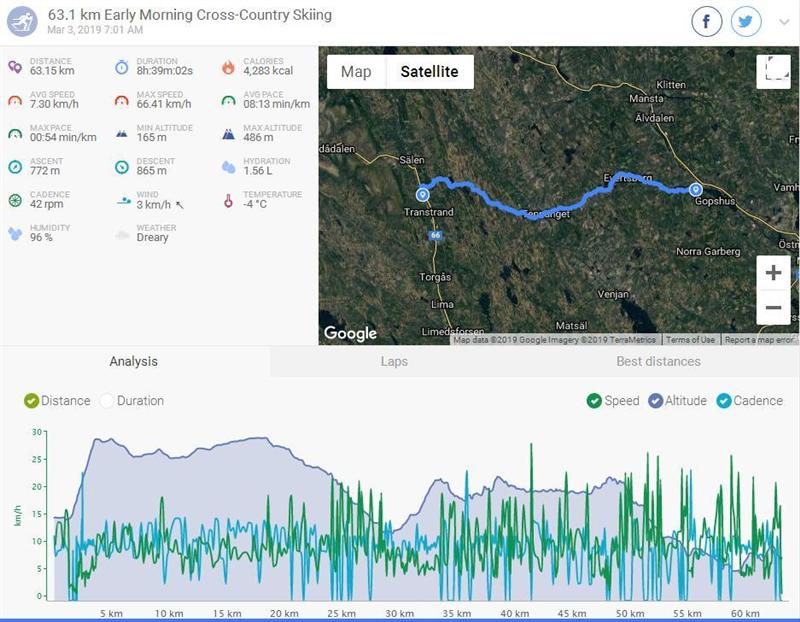Open the Best distances tab

click(658, 362)
